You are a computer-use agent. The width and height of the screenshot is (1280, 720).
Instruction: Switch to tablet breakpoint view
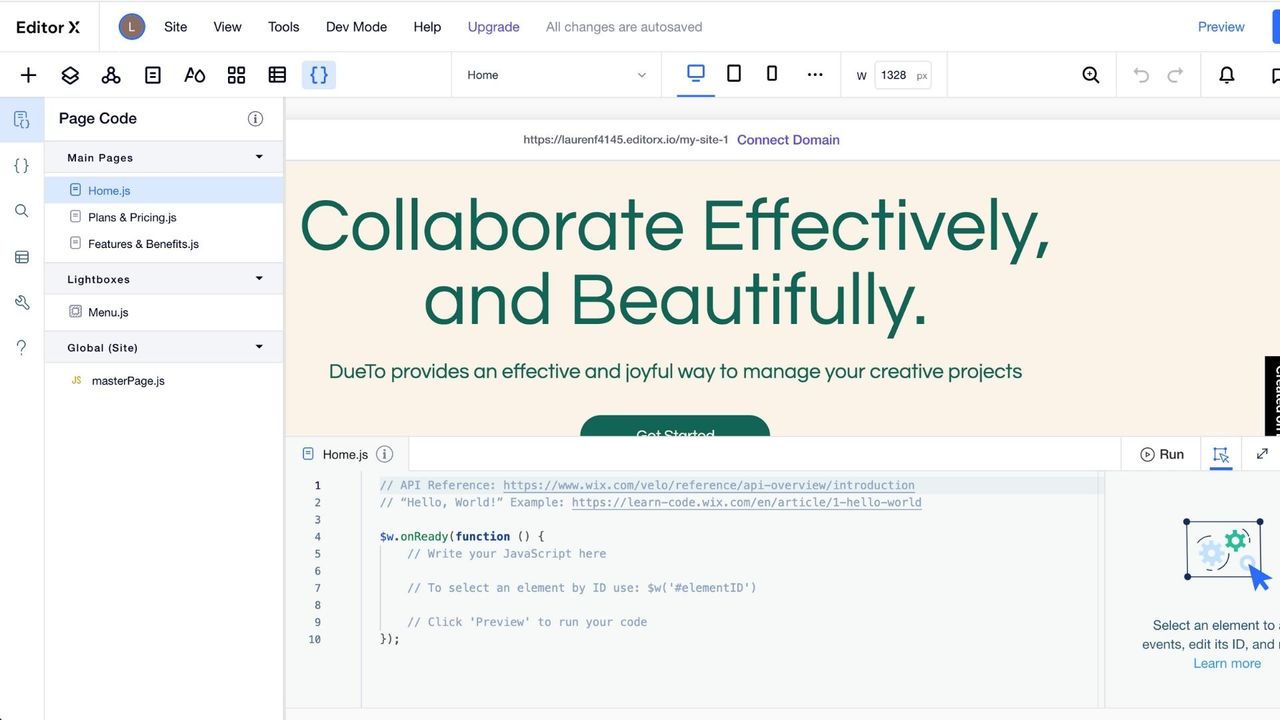(x=734, y=74)
